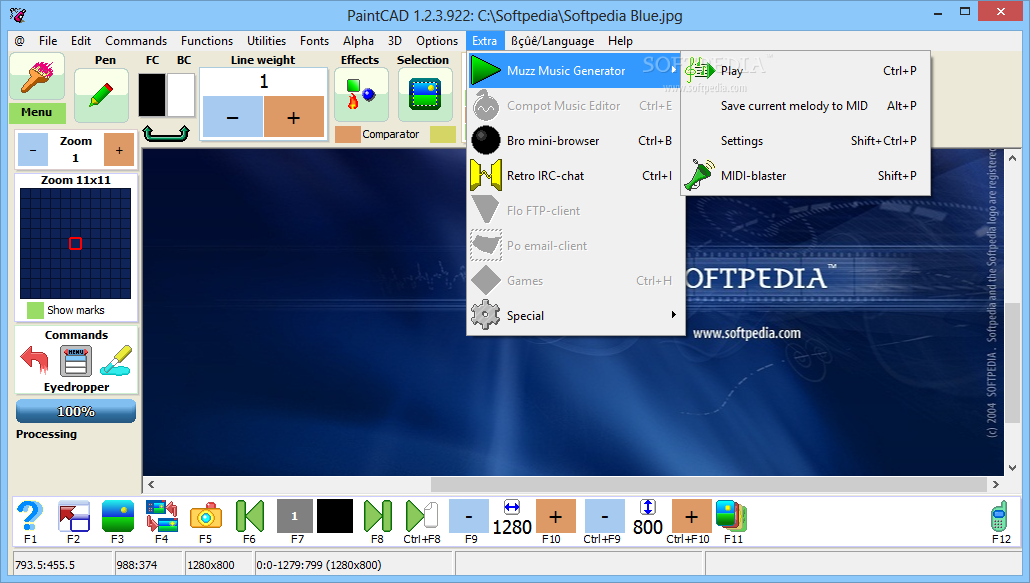Screen dimensions: 1030x583
Task: Click the 1280 width value
Action: [512, 527]
